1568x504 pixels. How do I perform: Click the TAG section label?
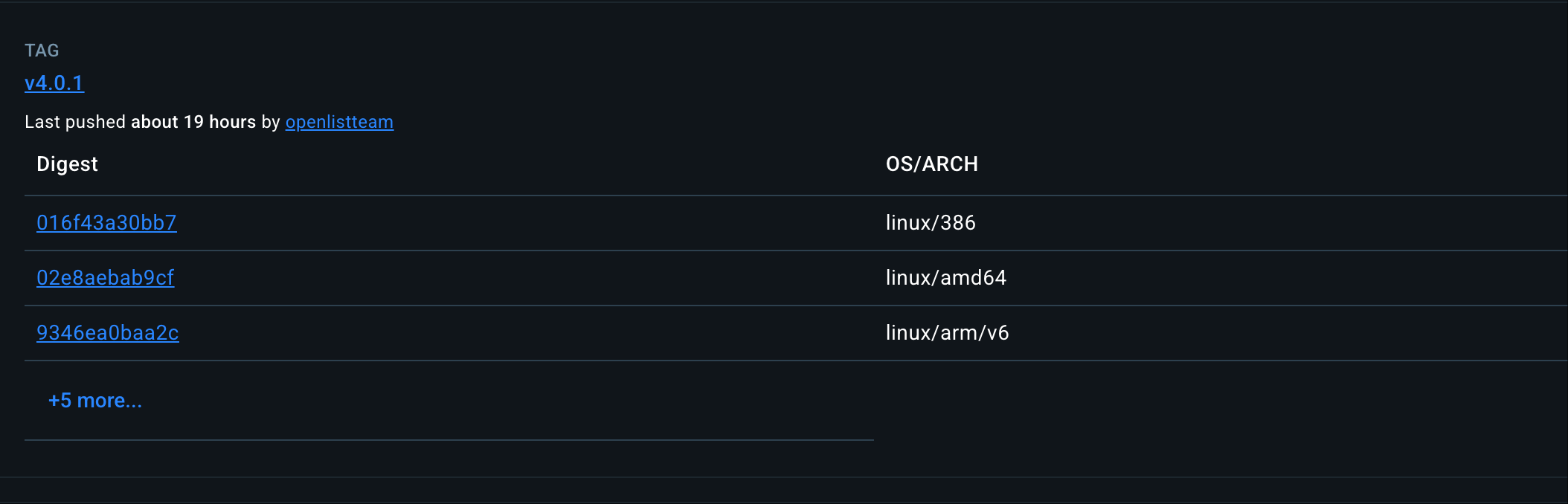tap(42, 51)
